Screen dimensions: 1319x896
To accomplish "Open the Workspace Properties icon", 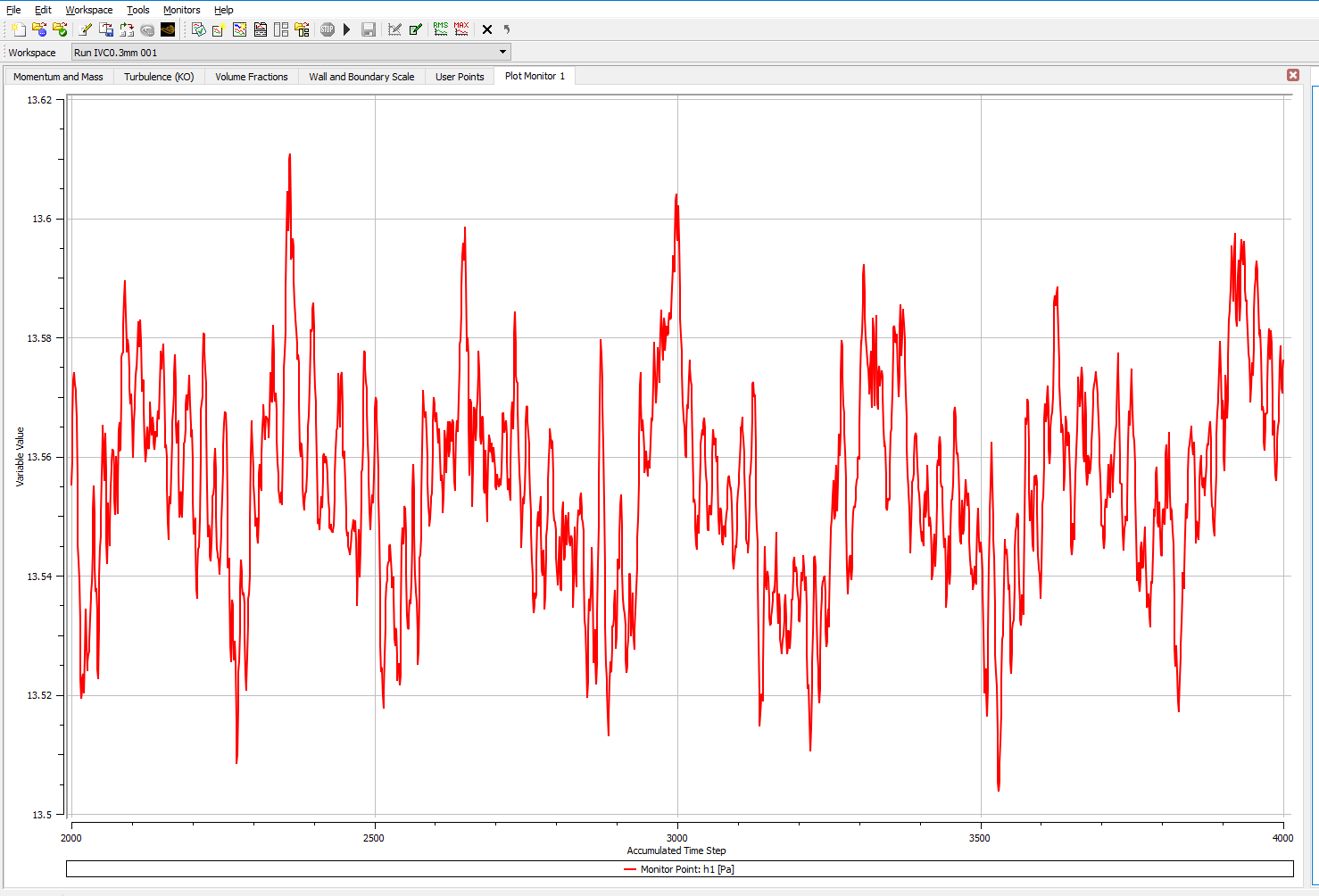I will point(198,29).
